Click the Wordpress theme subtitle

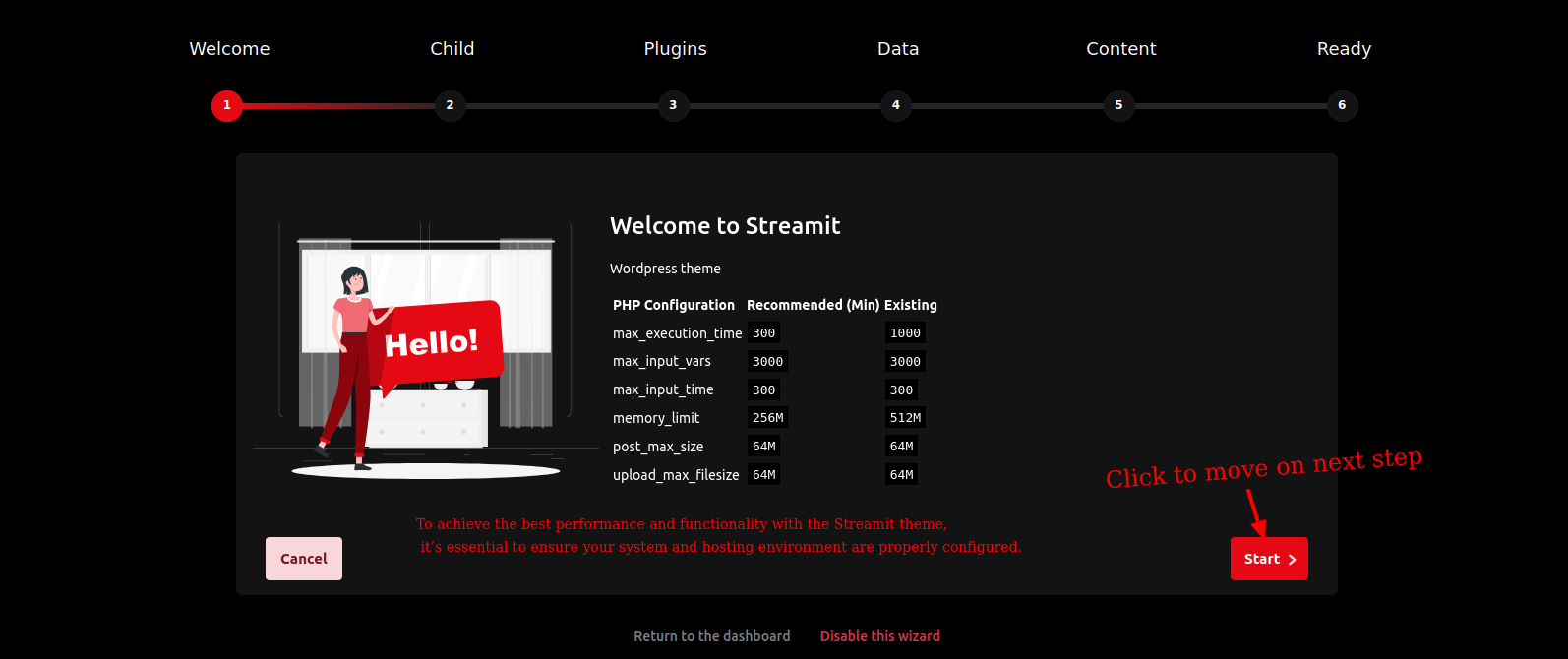point(665,269)
